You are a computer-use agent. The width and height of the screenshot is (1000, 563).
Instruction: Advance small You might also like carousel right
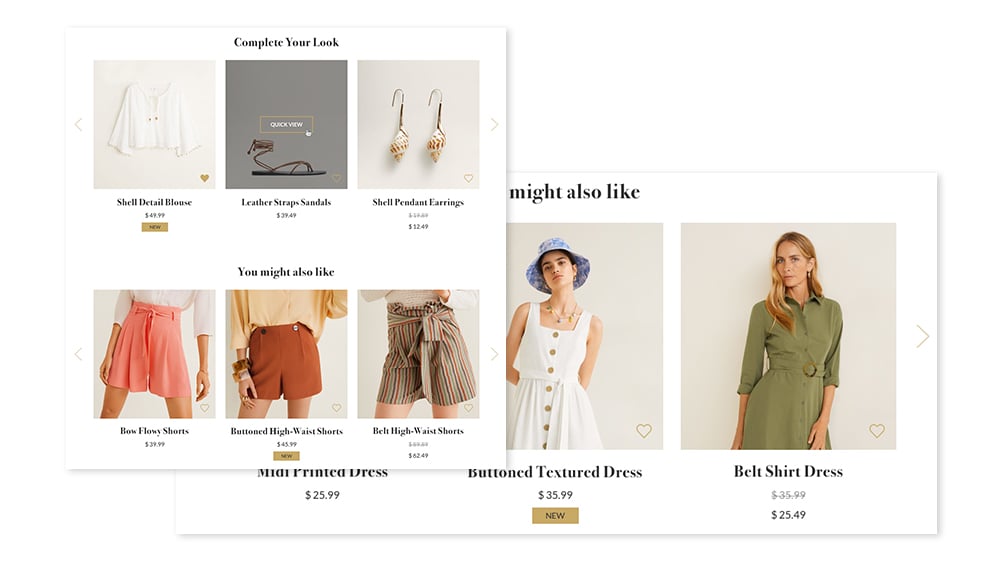coord(493,354)
